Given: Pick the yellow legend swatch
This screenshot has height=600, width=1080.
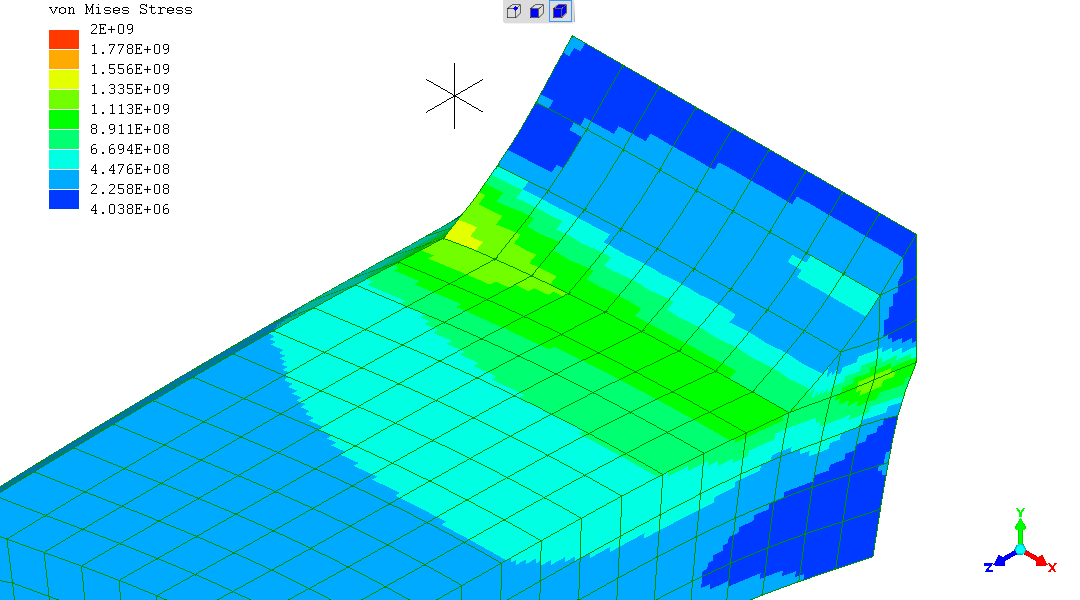Looking at the screenshot, I should pos(64,79).
